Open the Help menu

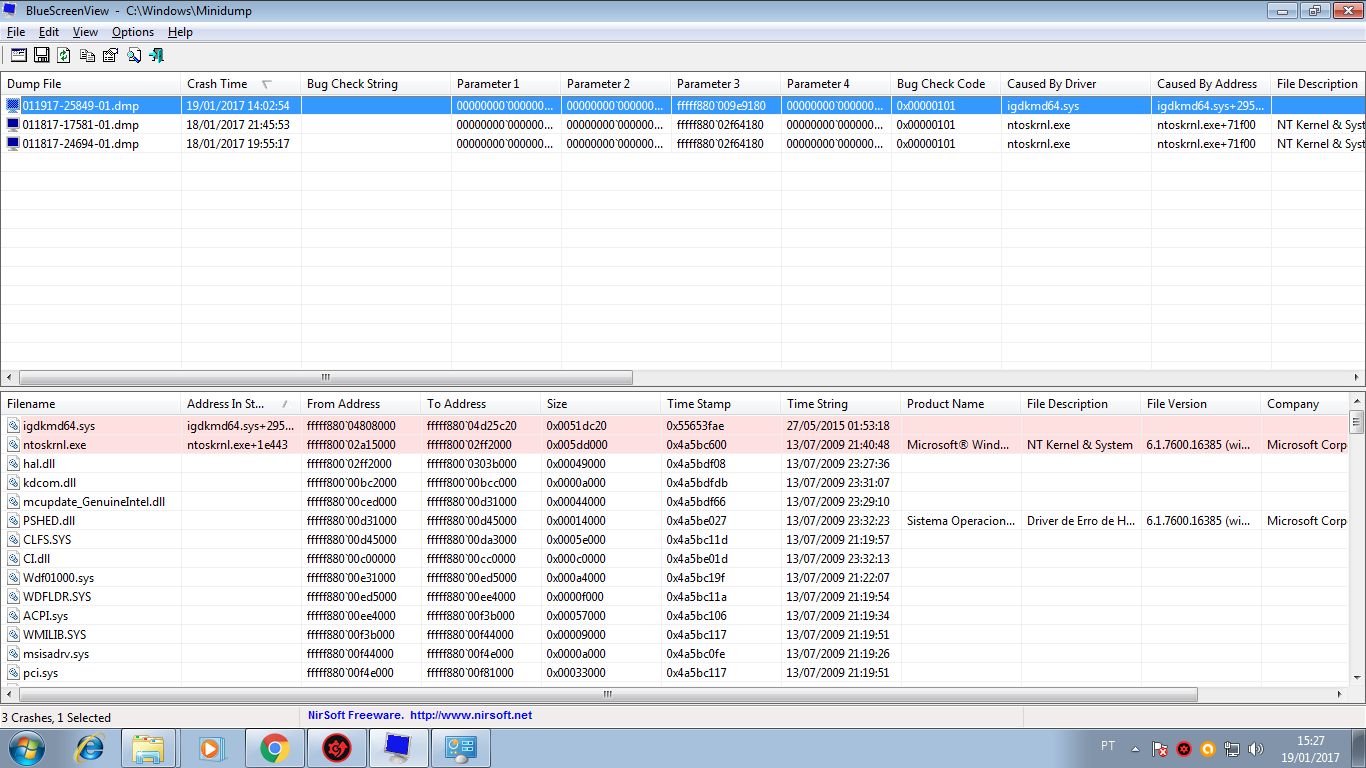click(180, 32)
